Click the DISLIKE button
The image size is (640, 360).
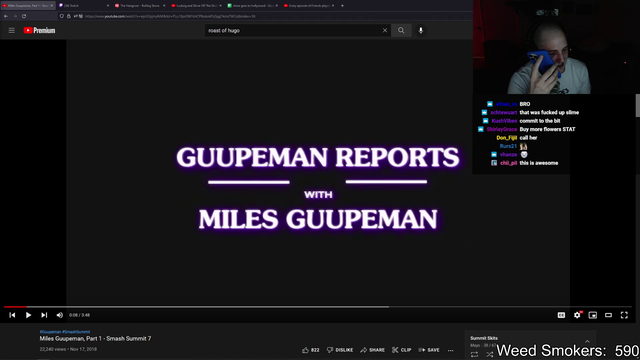pos(340,350)
